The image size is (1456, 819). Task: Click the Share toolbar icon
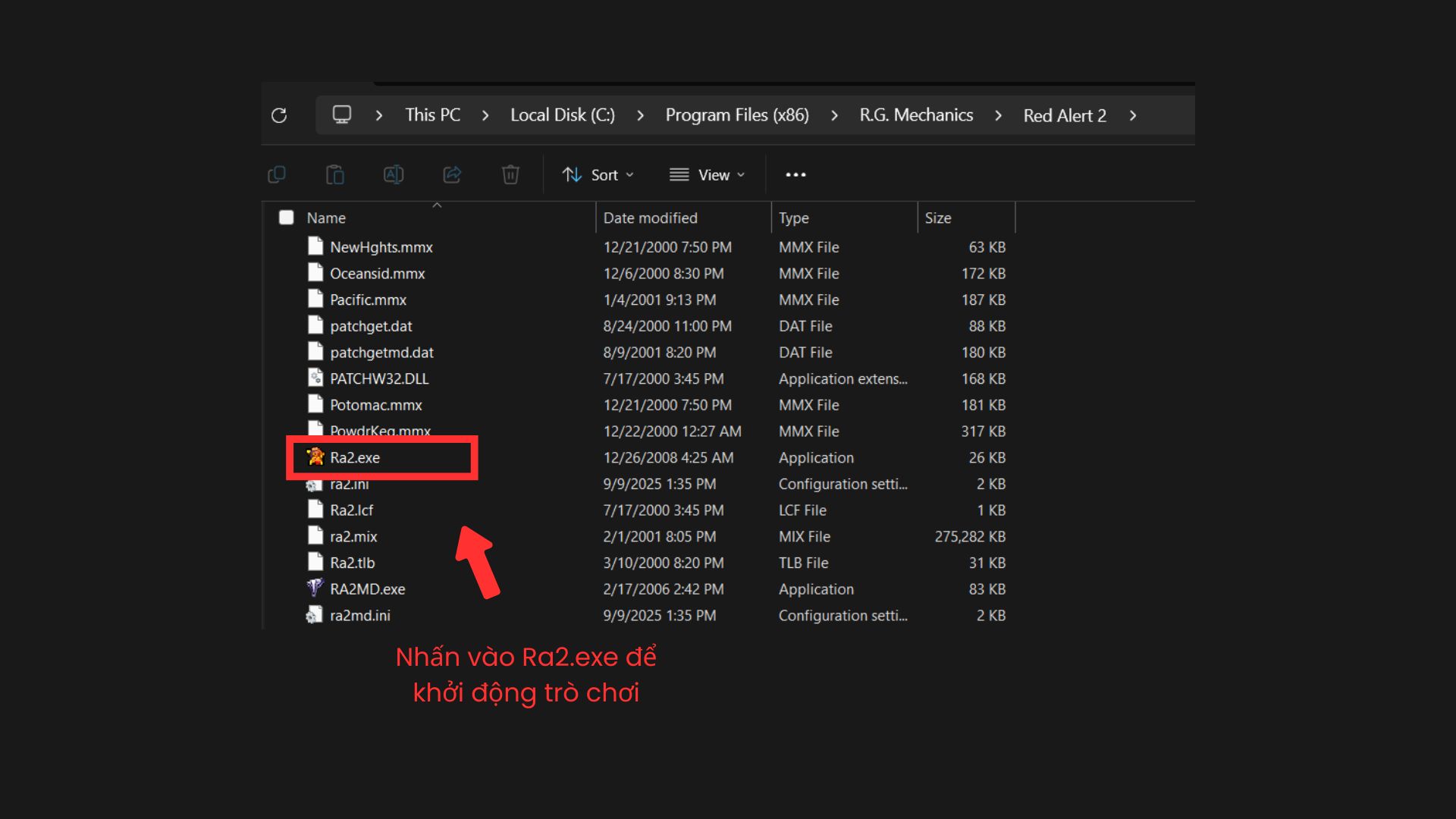452,175
